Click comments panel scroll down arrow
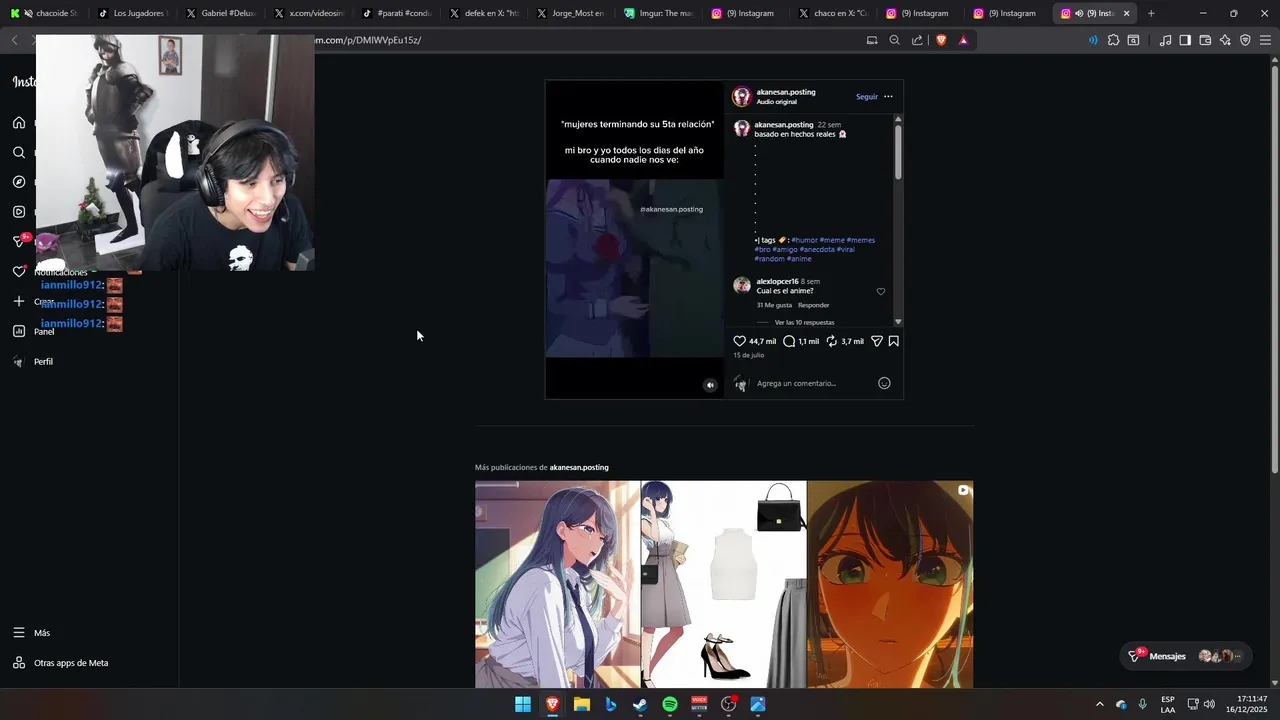The height and width of the screenshot is (720, 1280). point(898,321)
